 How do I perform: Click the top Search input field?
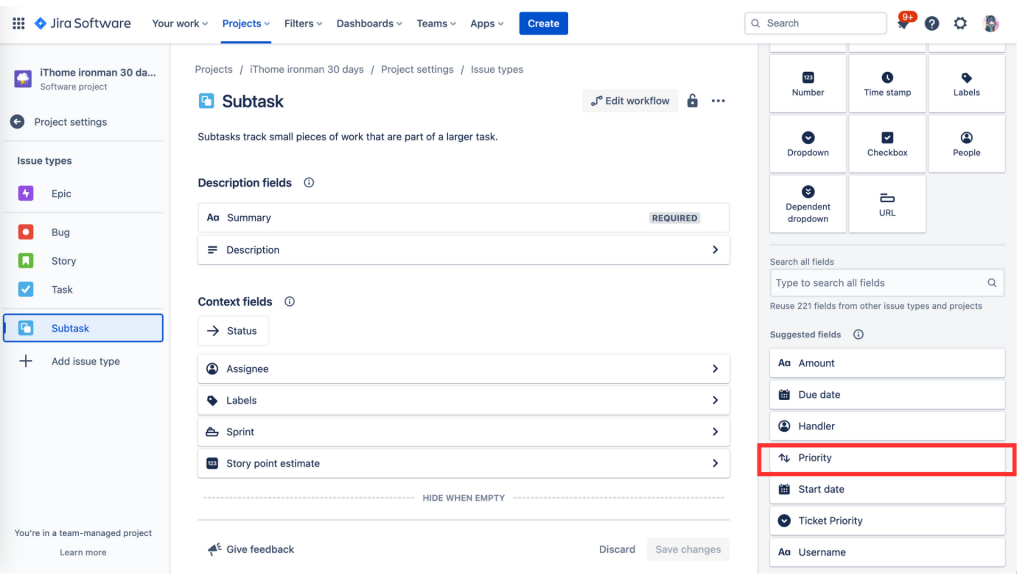[x=816, y=24]
